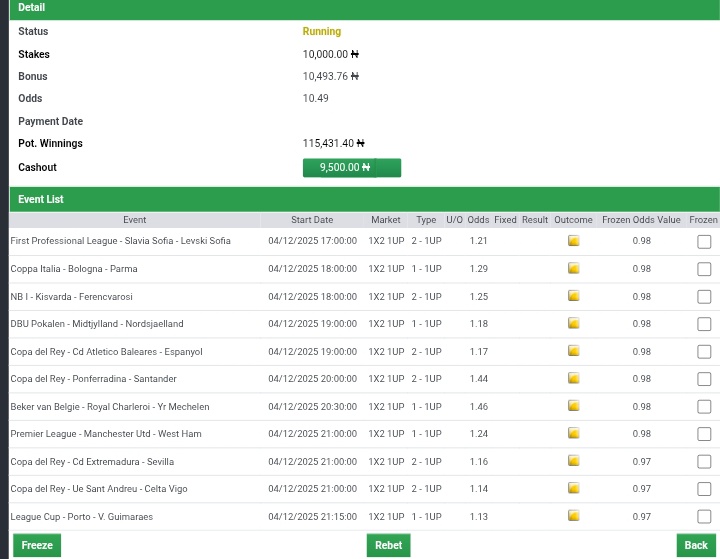Select the 'Running' status value
This screenshot has height=559, width=720.
click(321, 31)
